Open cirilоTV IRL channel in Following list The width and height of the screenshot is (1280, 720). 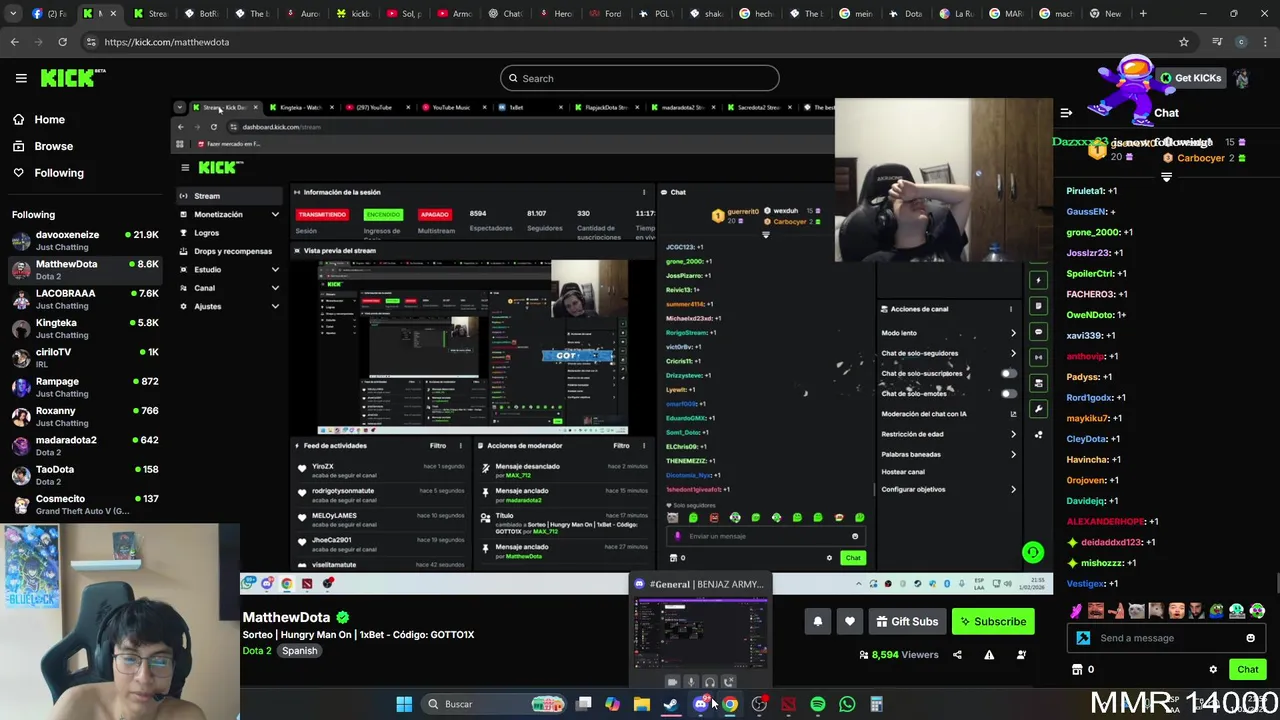coord(85,357)
